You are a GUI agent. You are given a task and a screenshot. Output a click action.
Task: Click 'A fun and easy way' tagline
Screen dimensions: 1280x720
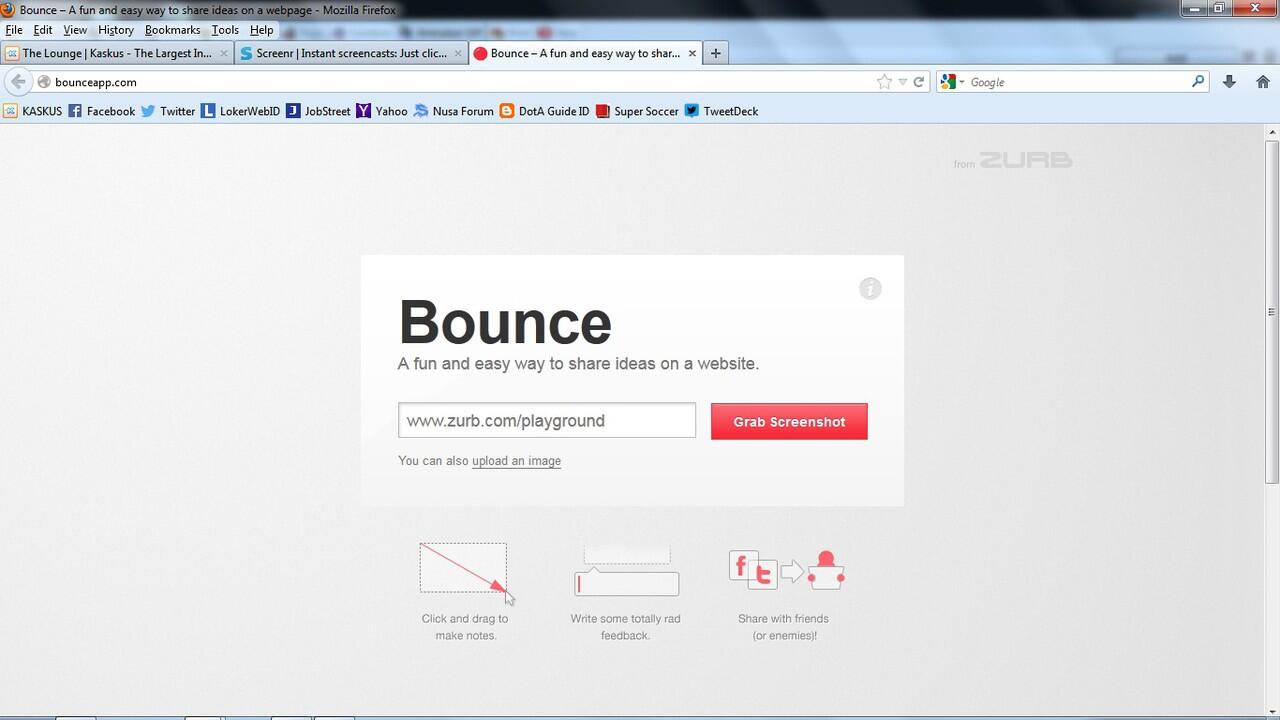pos(578,364)
